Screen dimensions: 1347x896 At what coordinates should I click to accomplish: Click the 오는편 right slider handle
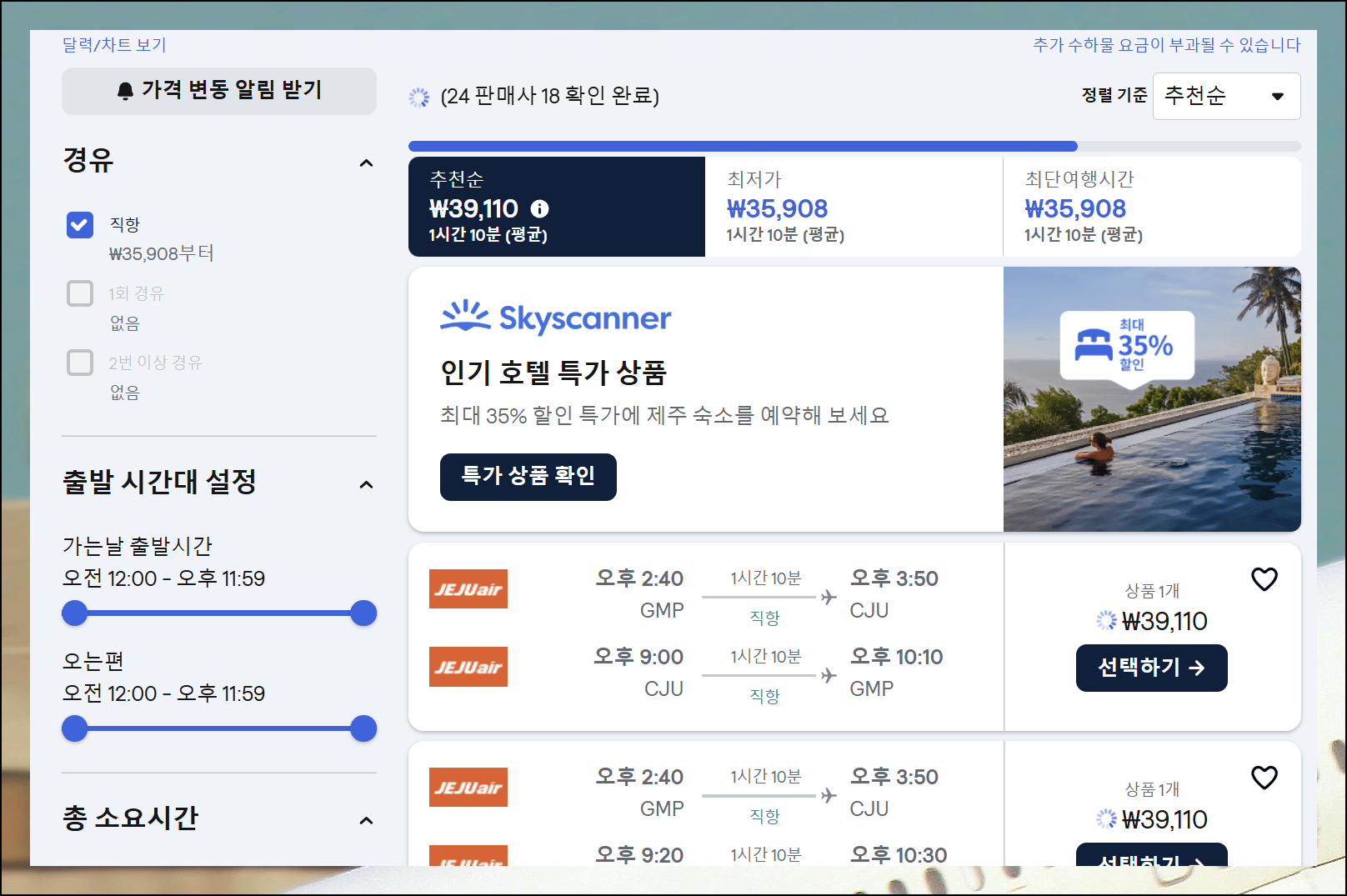point(363,728)
